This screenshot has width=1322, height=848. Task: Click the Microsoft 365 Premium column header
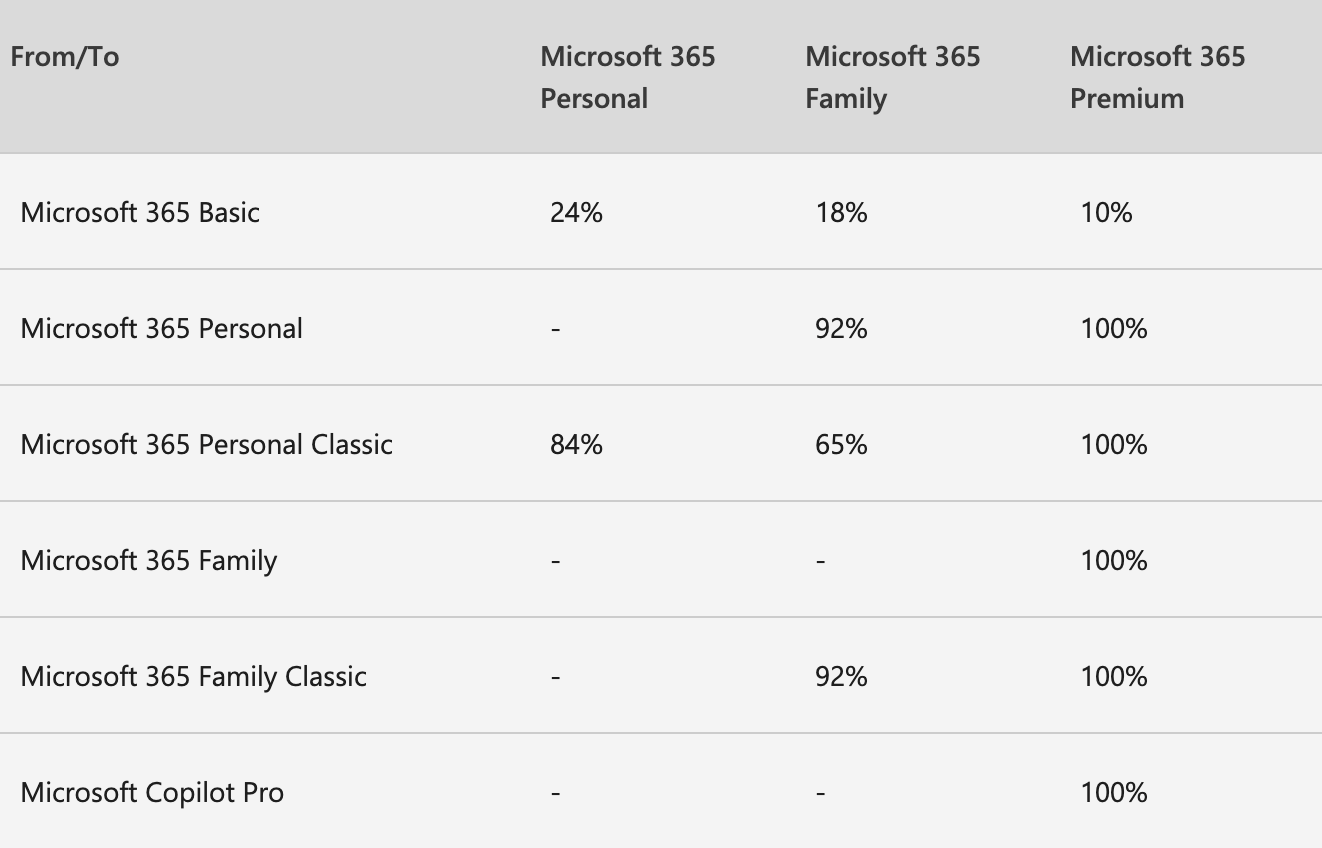point(1157,77)
